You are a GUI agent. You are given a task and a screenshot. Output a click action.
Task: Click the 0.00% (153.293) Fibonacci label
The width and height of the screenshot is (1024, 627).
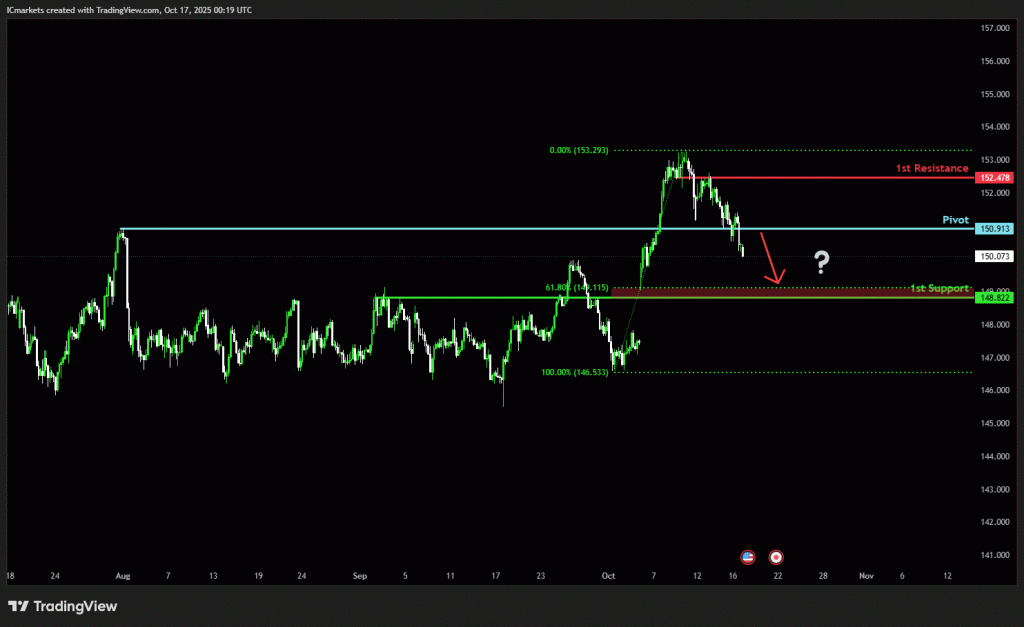point(578,150)
